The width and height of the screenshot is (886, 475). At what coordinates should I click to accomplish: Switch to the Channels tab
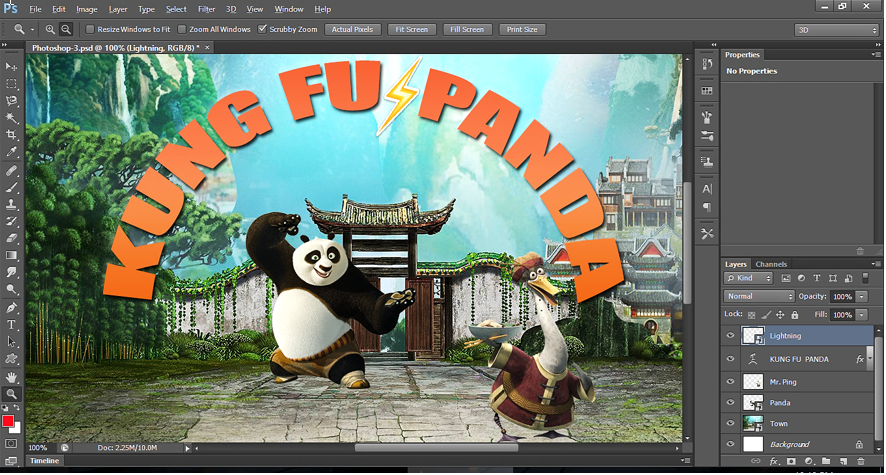tap(771, 264)
